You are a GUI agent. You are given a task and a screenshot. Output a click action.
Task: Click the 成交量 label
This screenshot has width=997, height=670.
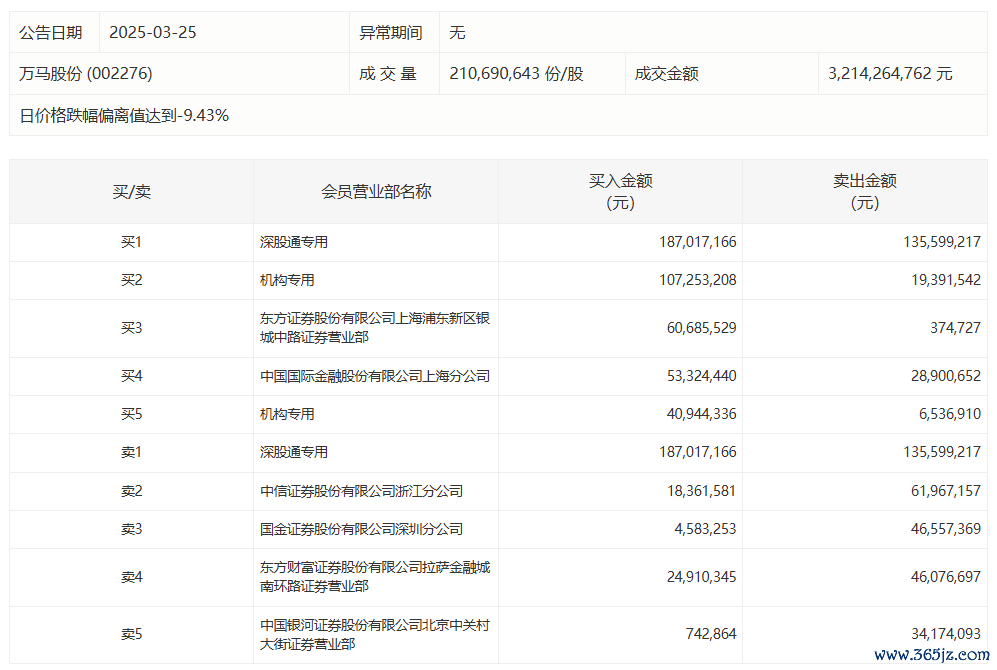pos(387,74)
